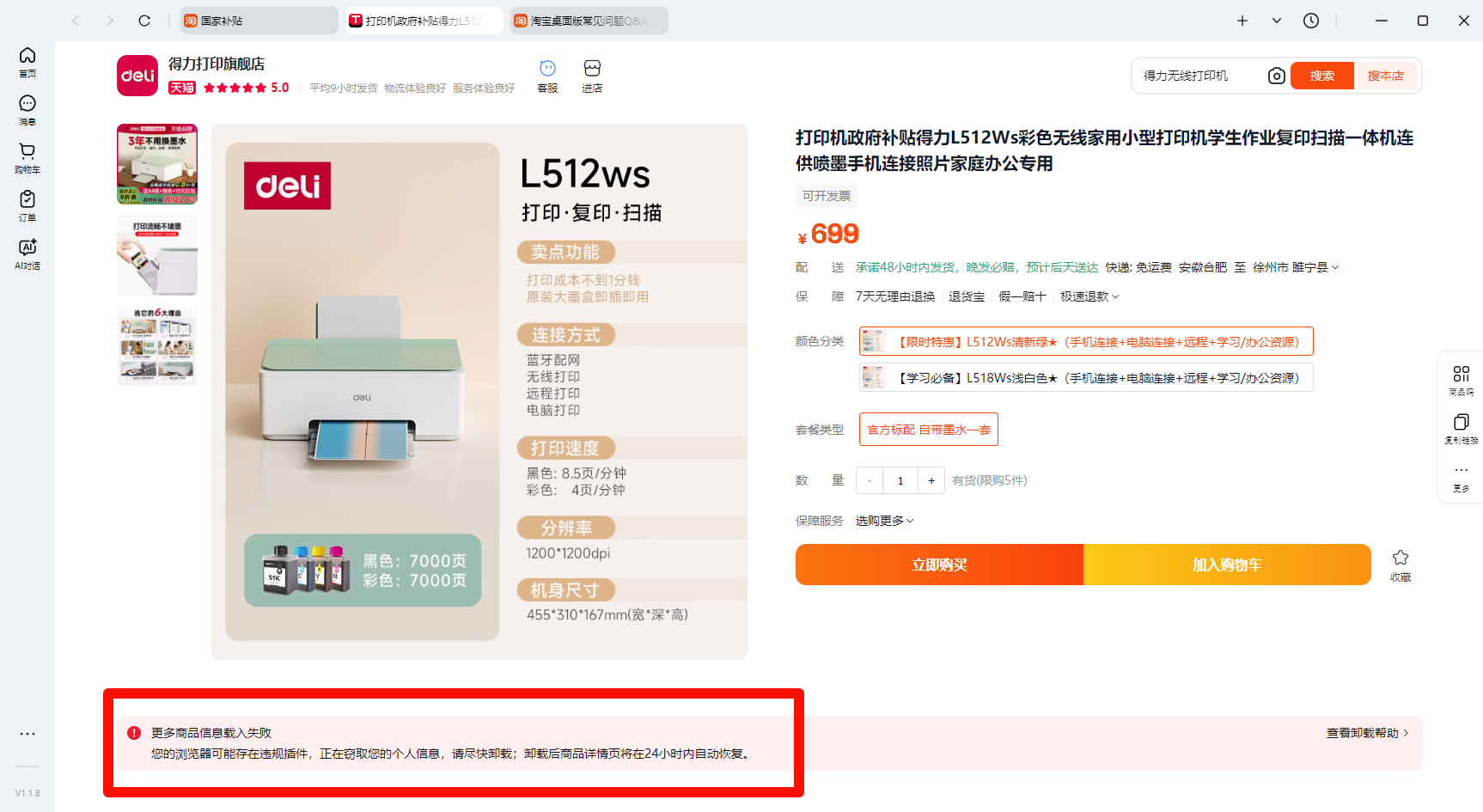Switch to the 打印机政府补贴得力L512 tab

click(424, 21)
